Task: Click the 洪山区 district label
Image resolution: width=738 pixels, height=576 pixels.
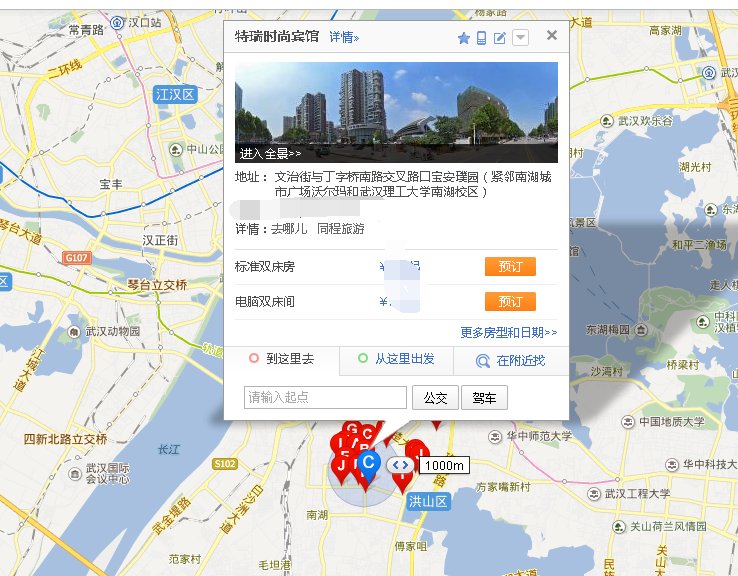Action: (428, 502)
